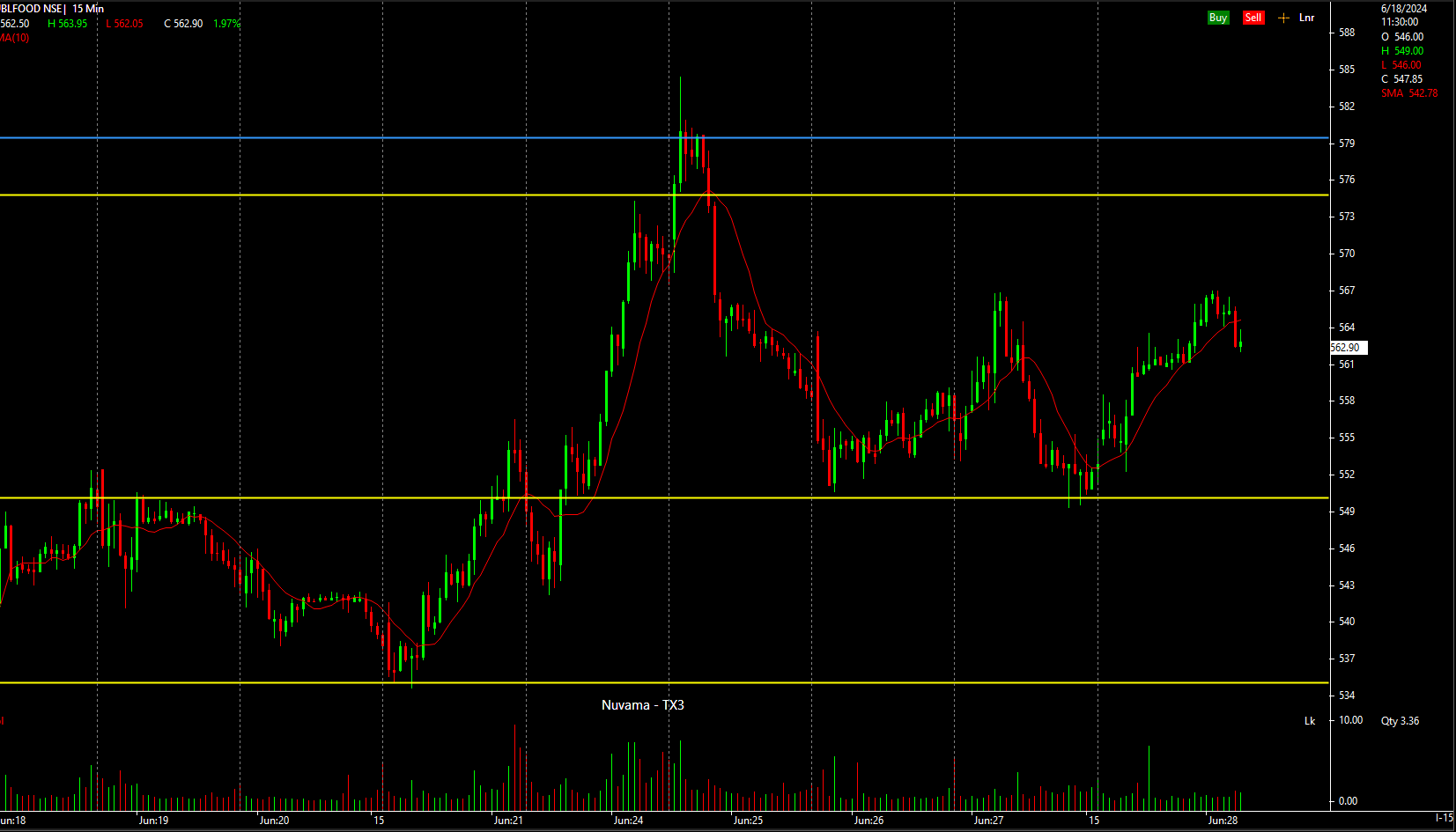Screen dimensions: 1456x832
Task: Click the Qty 3.36 volume readout
Action: 1401,721
